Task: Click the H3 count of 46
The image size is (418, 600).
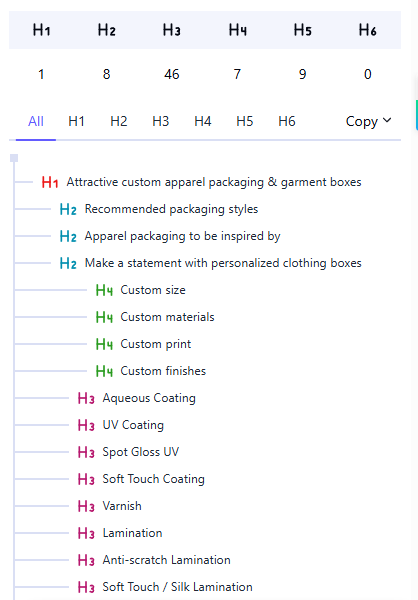Action: coord(171,74)
